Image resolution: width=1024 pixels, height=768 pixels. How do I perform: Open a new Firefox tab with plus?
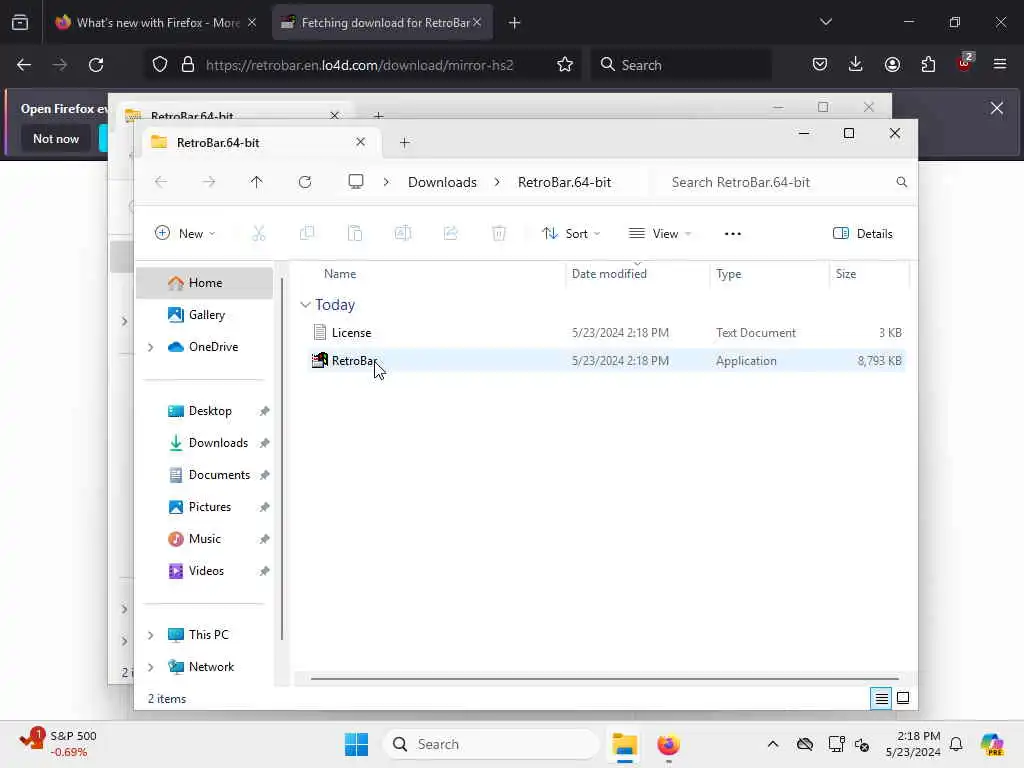(515, 23)
